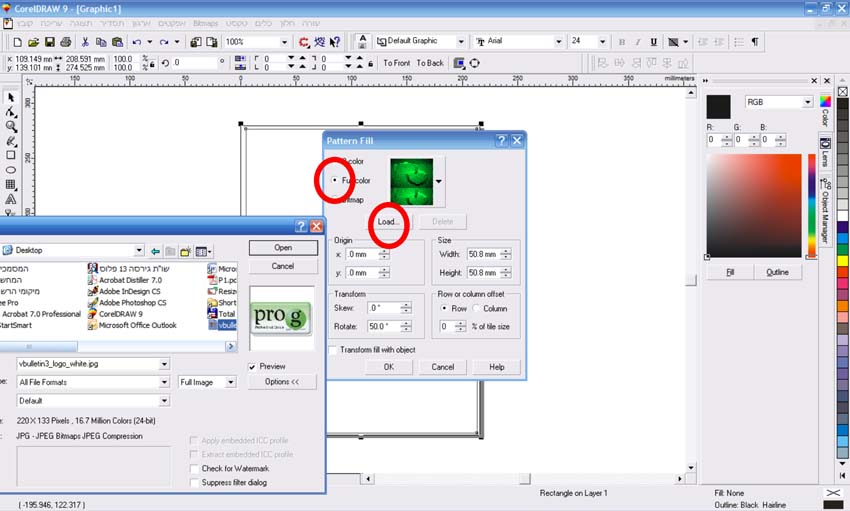Undo the last action with the undo arrow

tap(137, 42)
